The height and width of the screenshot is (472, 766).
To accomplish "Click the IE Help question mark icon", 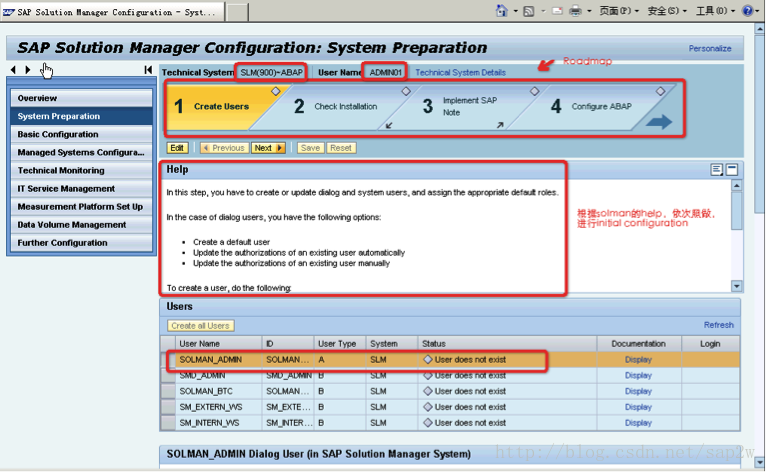I will 747,11.
